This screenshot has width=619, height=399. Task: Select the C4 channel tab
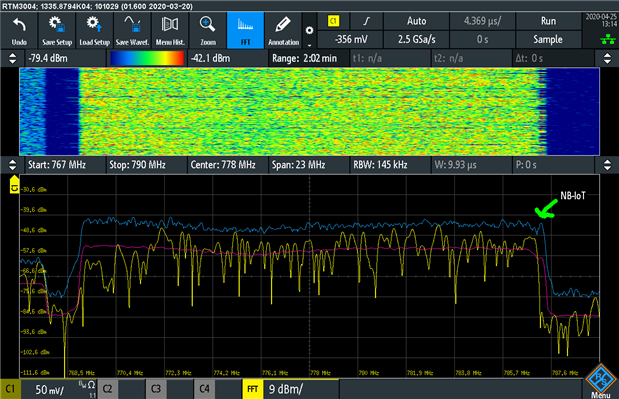[x=204, y=389]
